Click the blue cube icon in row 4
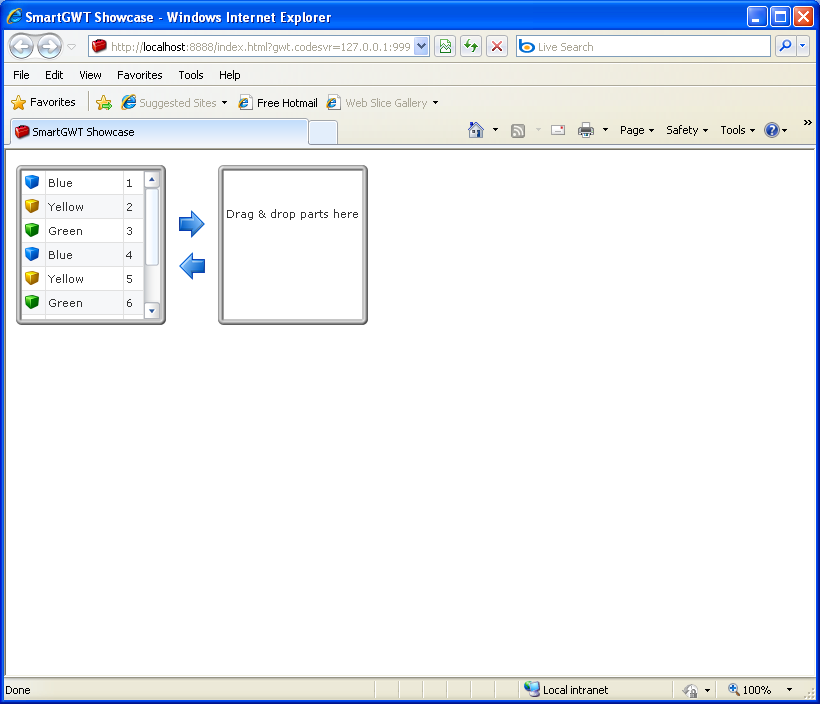 [32, 254]
